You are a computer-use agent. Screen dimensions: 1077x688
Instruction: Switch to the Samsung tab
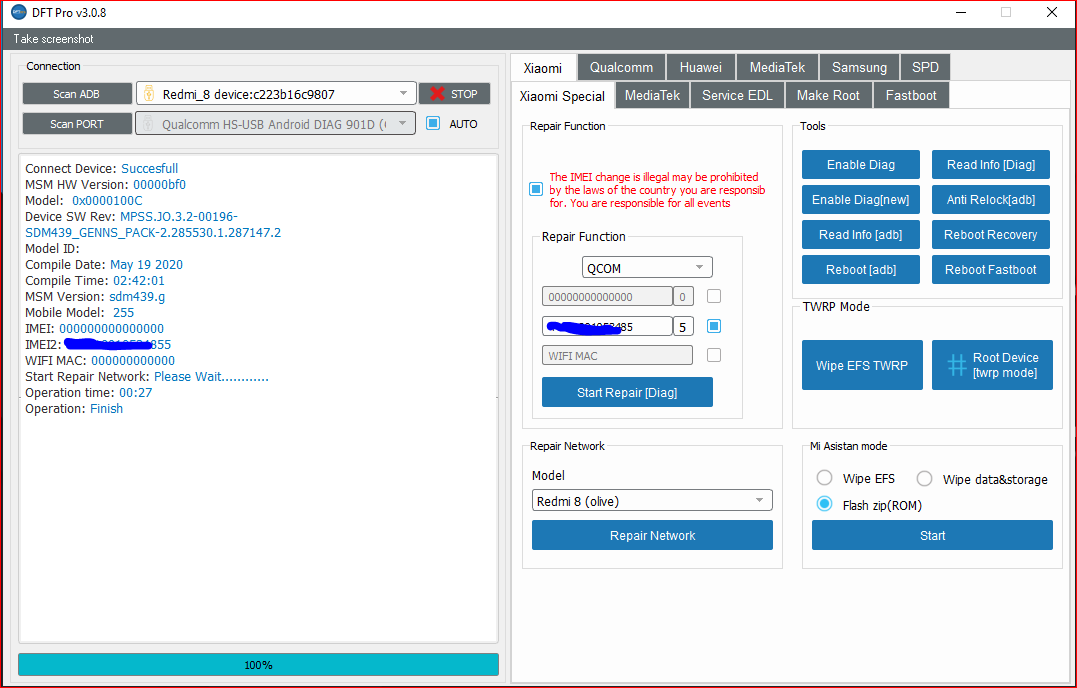click(859, 67)
